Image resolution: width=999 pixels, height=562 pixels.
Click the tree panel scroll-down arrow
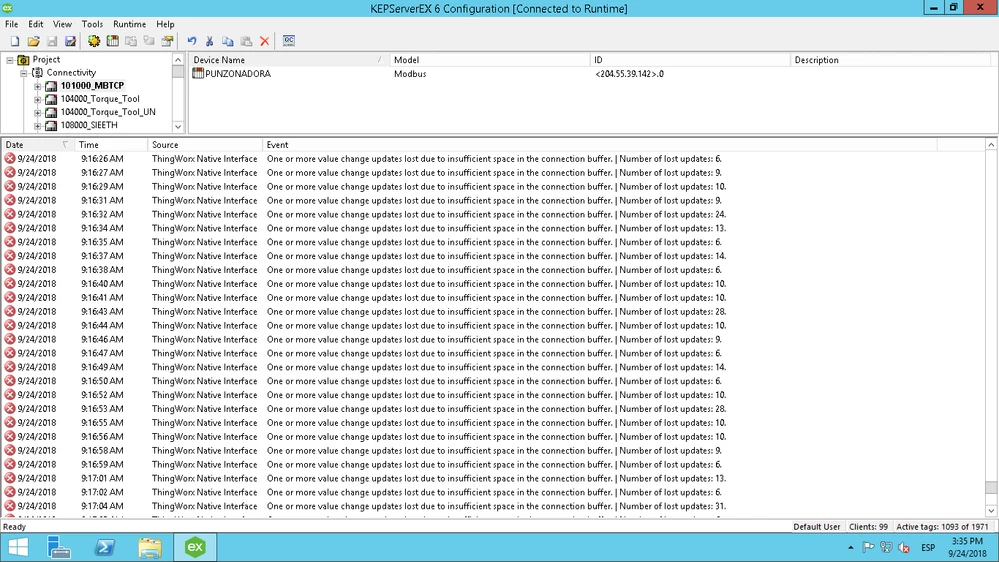pyautogui.click(x=178, y=126)
